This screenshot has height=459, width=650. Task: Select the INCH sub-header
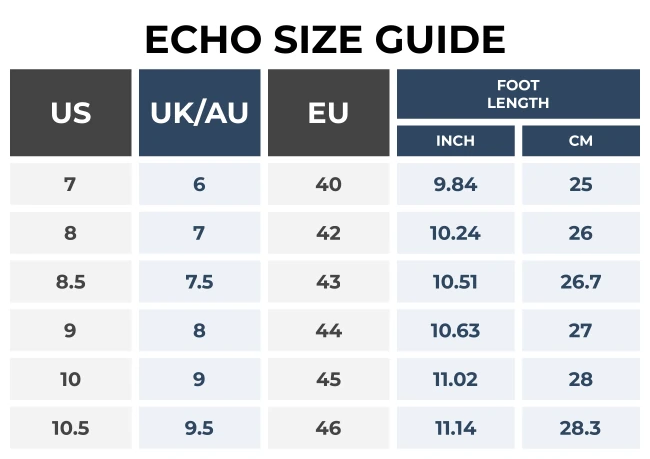(456, 141)
